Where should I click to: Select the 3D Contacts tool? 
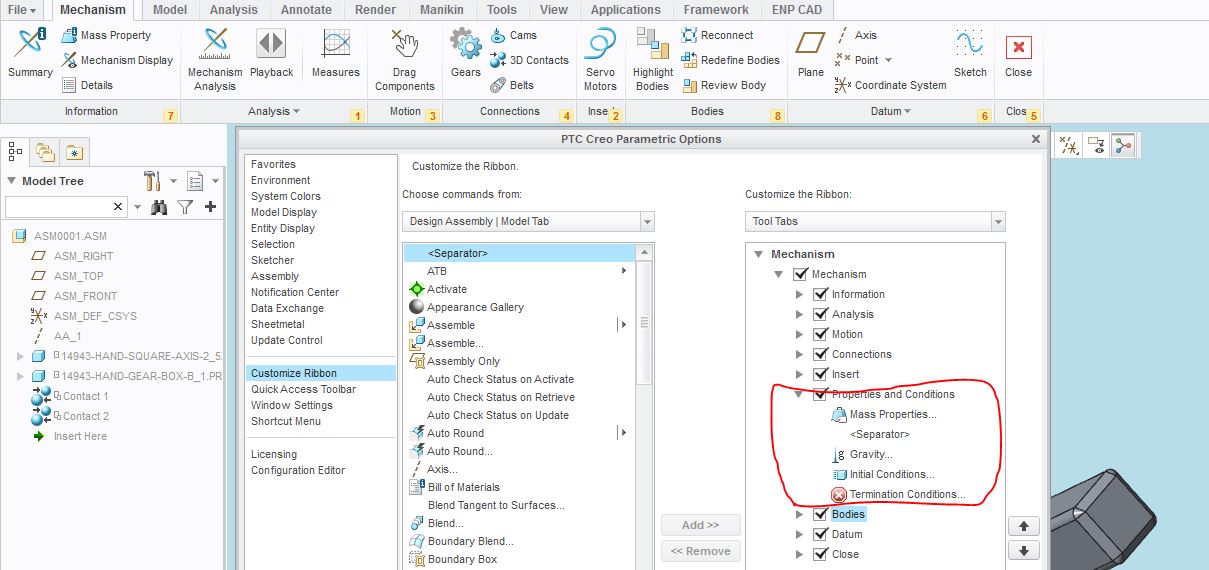[x=529, y=60]
